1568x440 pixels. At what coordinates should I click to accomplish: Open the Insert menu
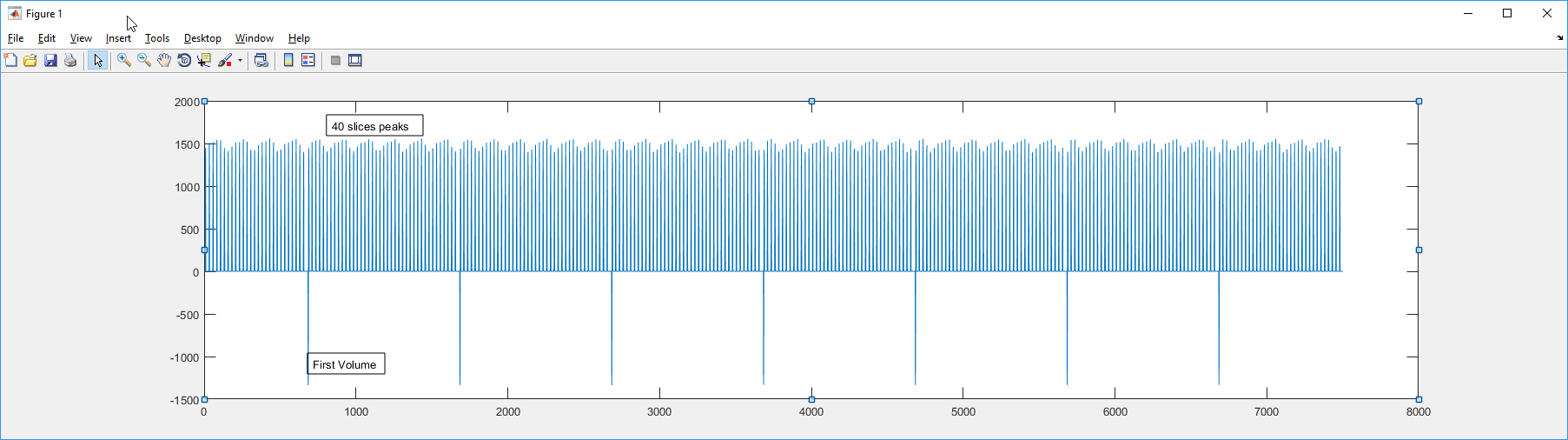coord(118,38)
